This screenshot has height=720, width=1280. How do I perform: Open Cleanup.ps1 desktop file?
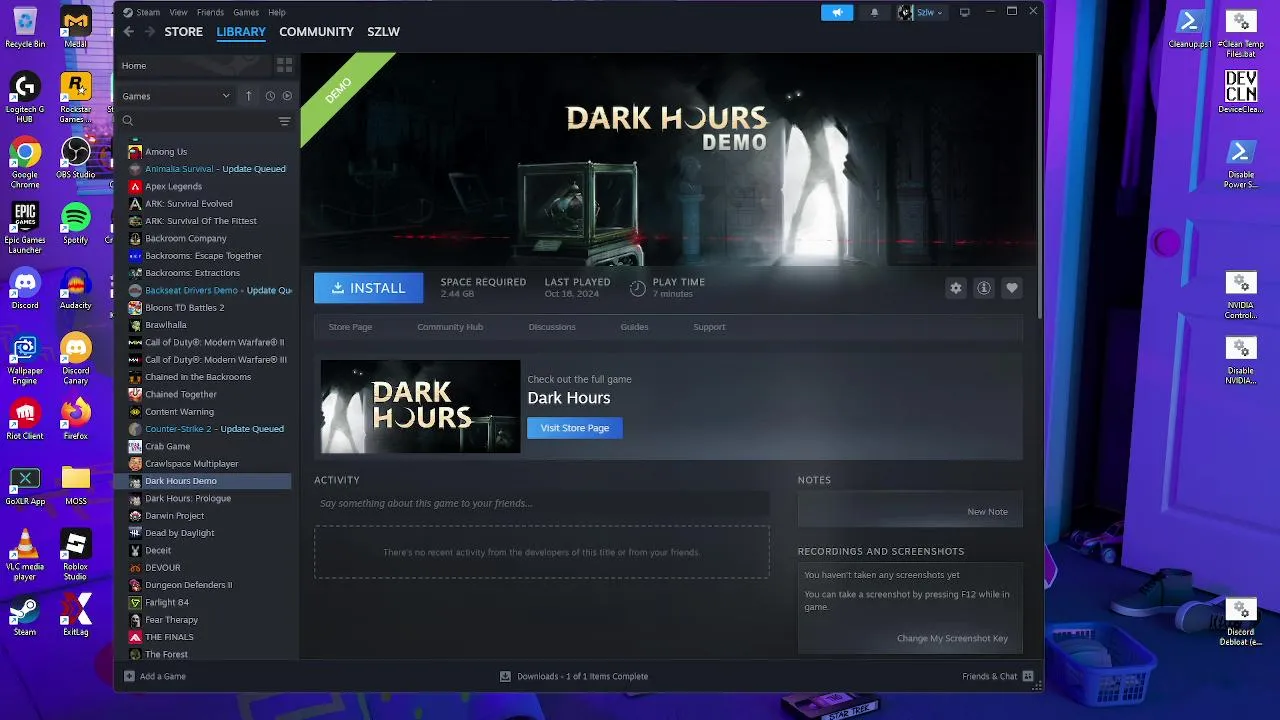(x=1190, y=28)
